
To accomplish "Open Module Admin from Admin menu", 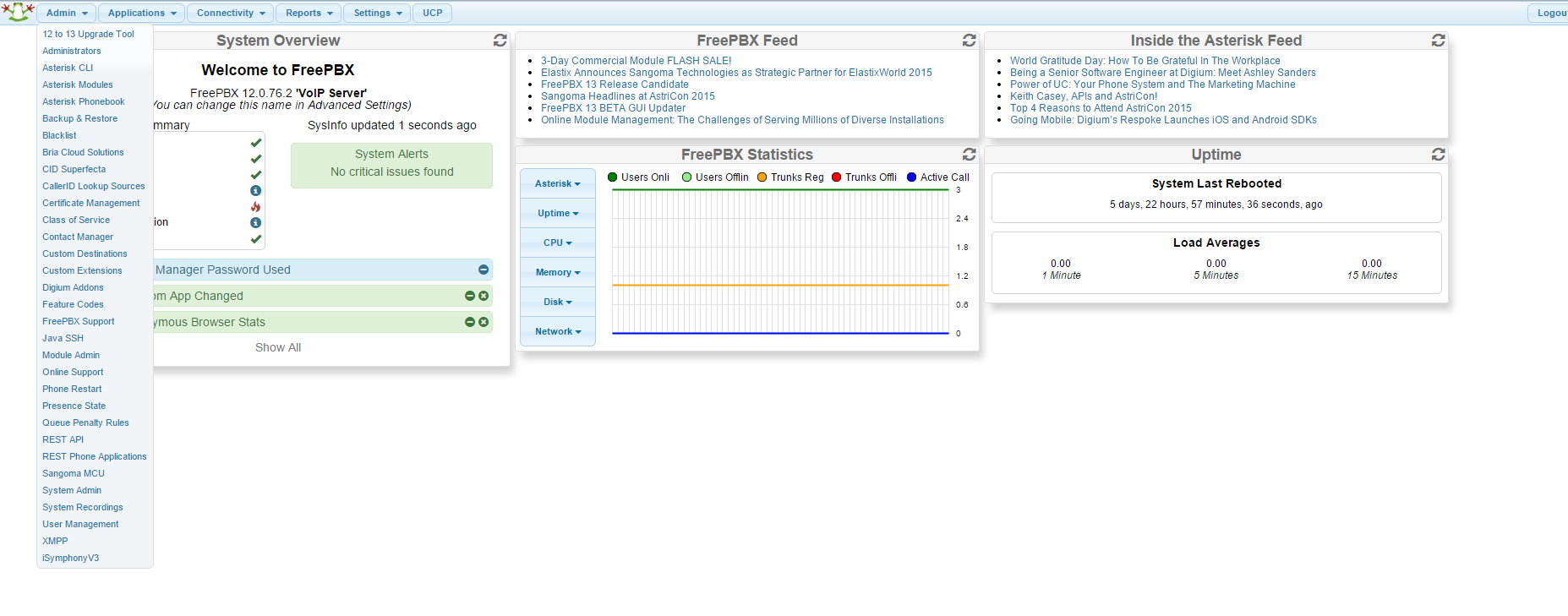I will pyautogui.click(x=71, y=355).
